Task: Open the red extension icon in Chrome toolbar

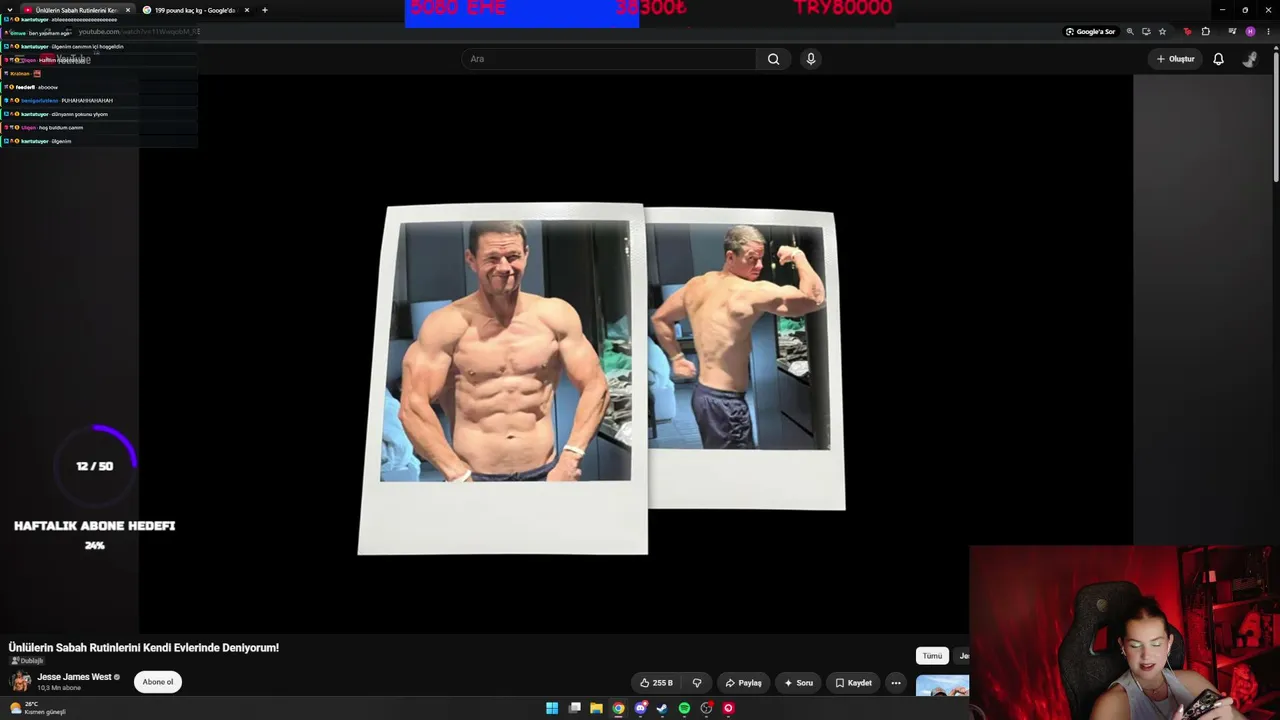Action: pos(1187,32)
